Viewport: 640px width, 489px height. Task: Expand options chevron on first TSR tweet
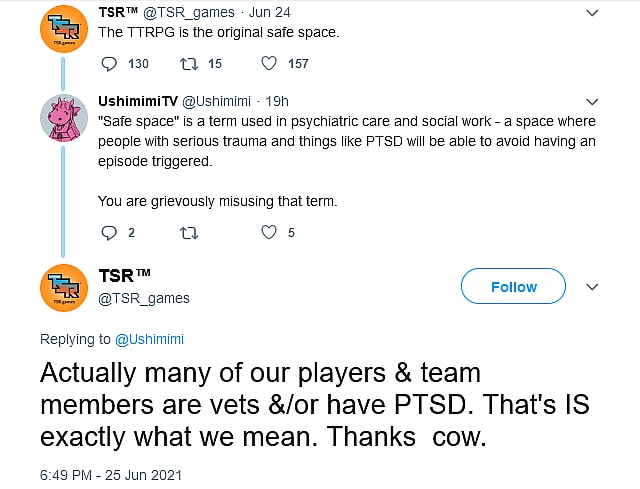(592, 13)
